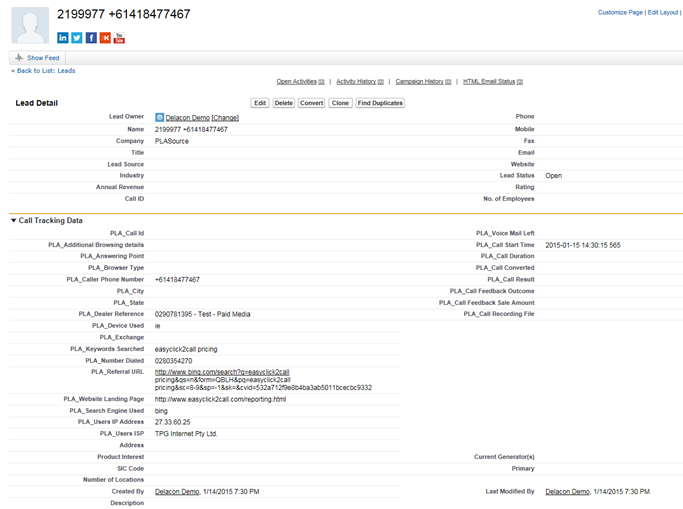
Task: Open the YouTube social icon
Action: [119, 38]
